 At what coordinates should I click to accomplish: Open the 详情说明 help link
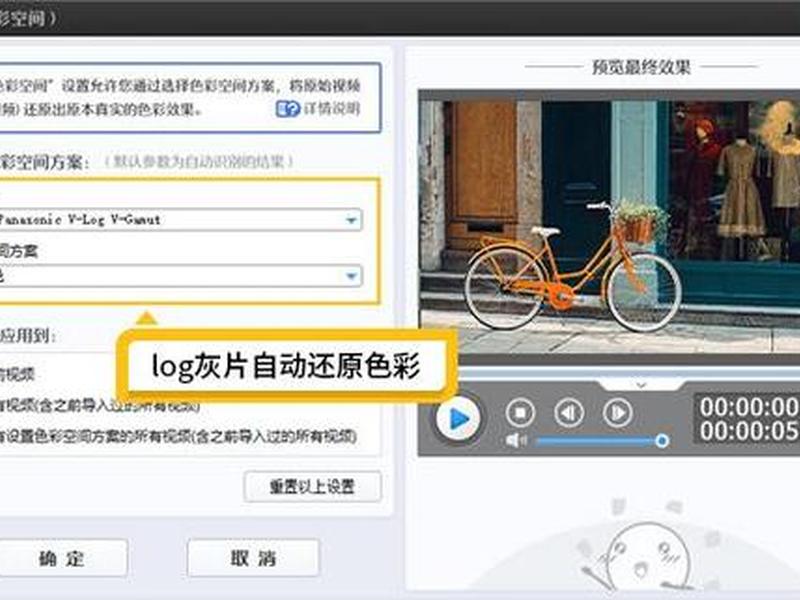tap(318, 109)
